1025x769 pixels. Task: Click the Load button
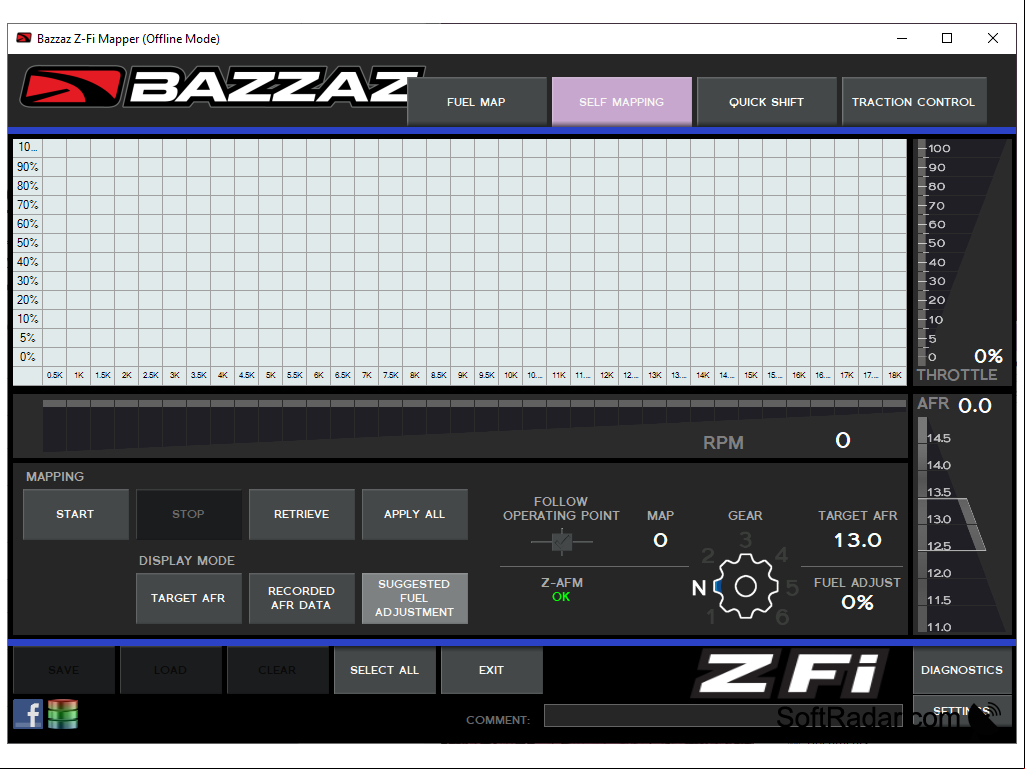170,670
